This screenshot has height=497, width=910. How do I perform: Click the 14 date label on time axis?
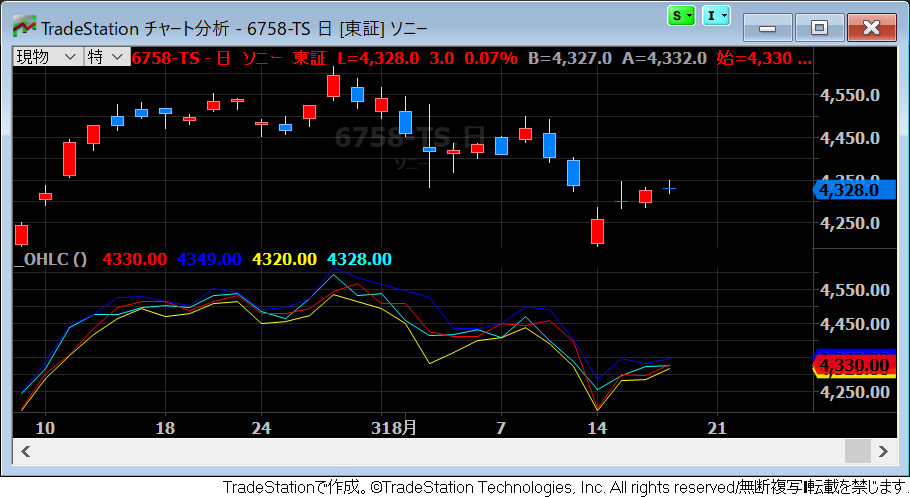pyautogui.click(x=597, y=428)
